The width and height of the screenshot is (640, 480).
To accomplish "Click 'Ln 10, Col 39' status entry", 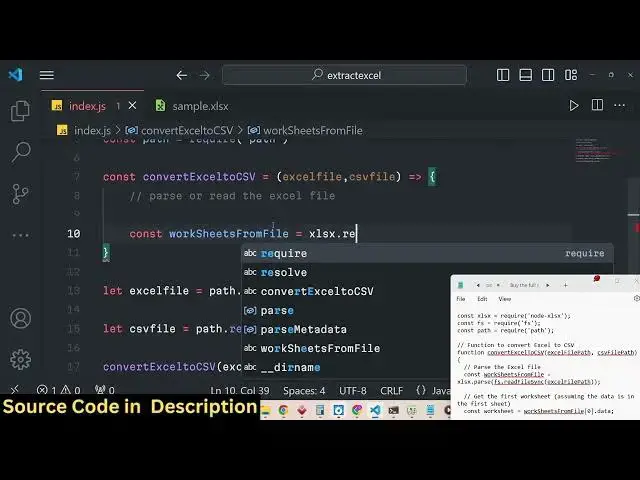I will [x=240, y=391].
